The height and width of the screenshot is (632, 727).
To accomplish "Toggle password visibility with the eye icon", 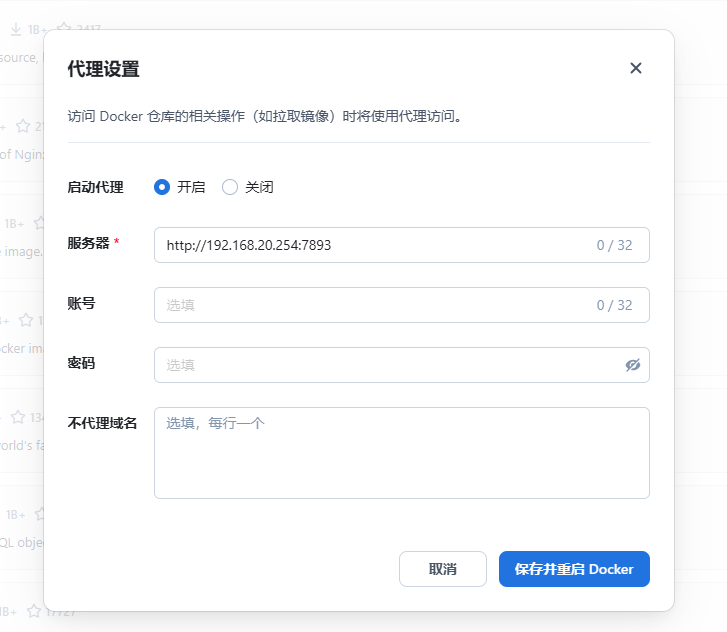I will click(632, 365).
